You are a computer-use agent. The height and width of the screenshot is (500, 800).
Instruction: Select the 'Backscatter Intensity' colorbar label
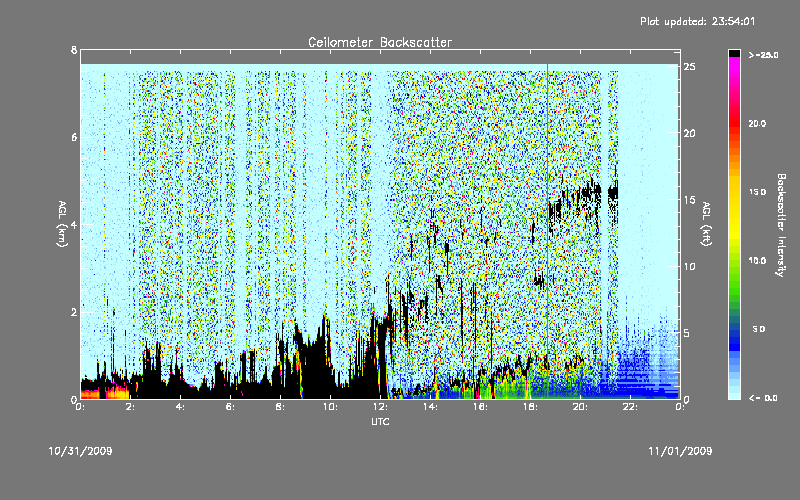781,225
